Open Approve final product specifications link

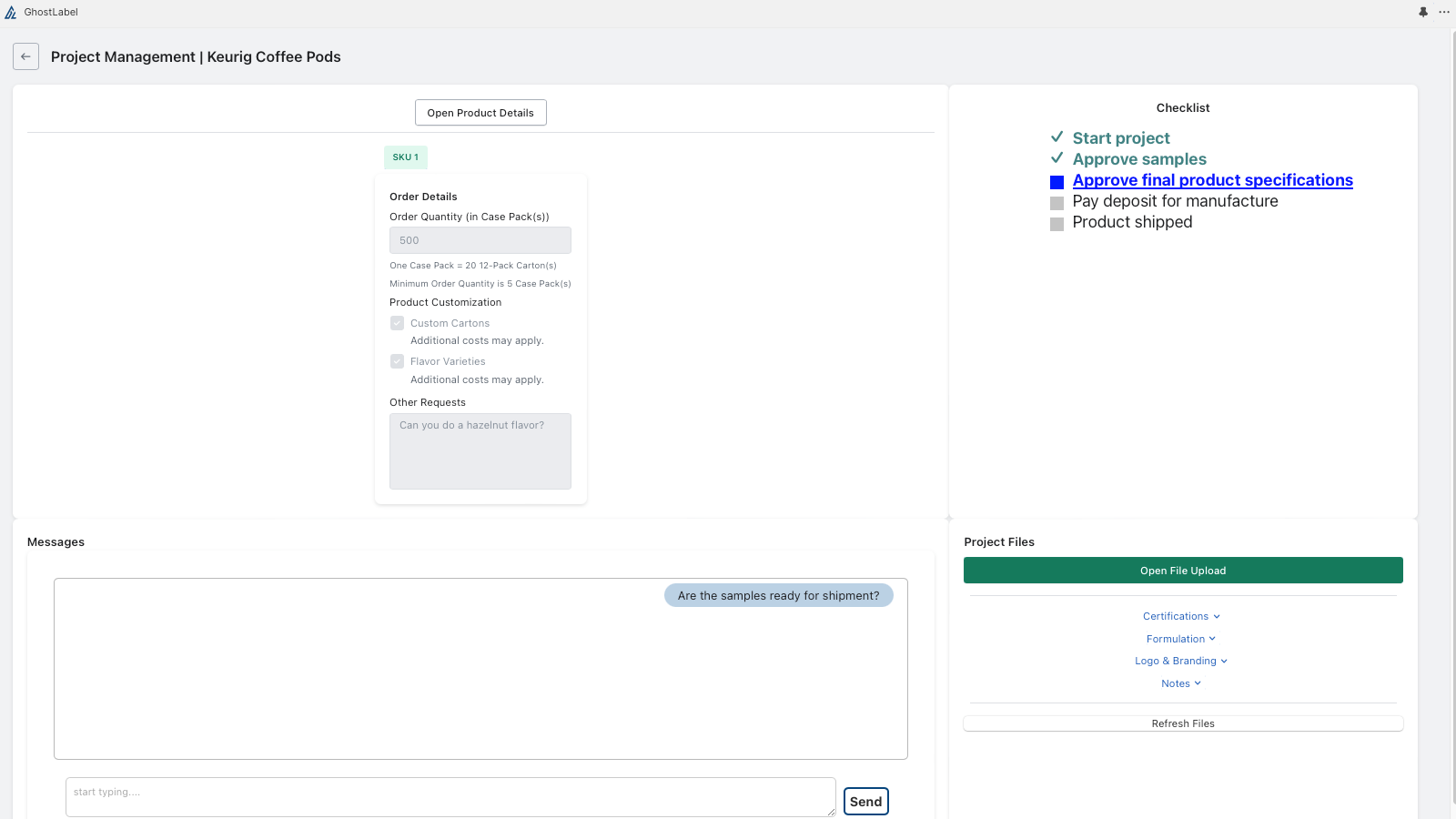[1212, 180]
